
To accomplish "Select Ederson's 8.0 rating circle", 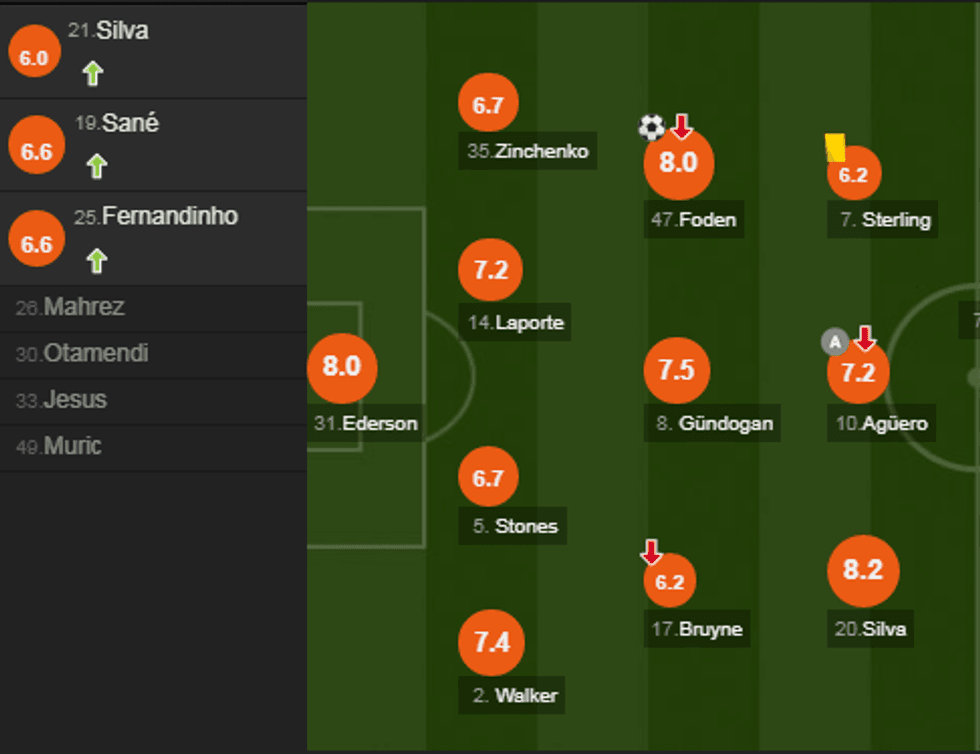I will point(342,366).
